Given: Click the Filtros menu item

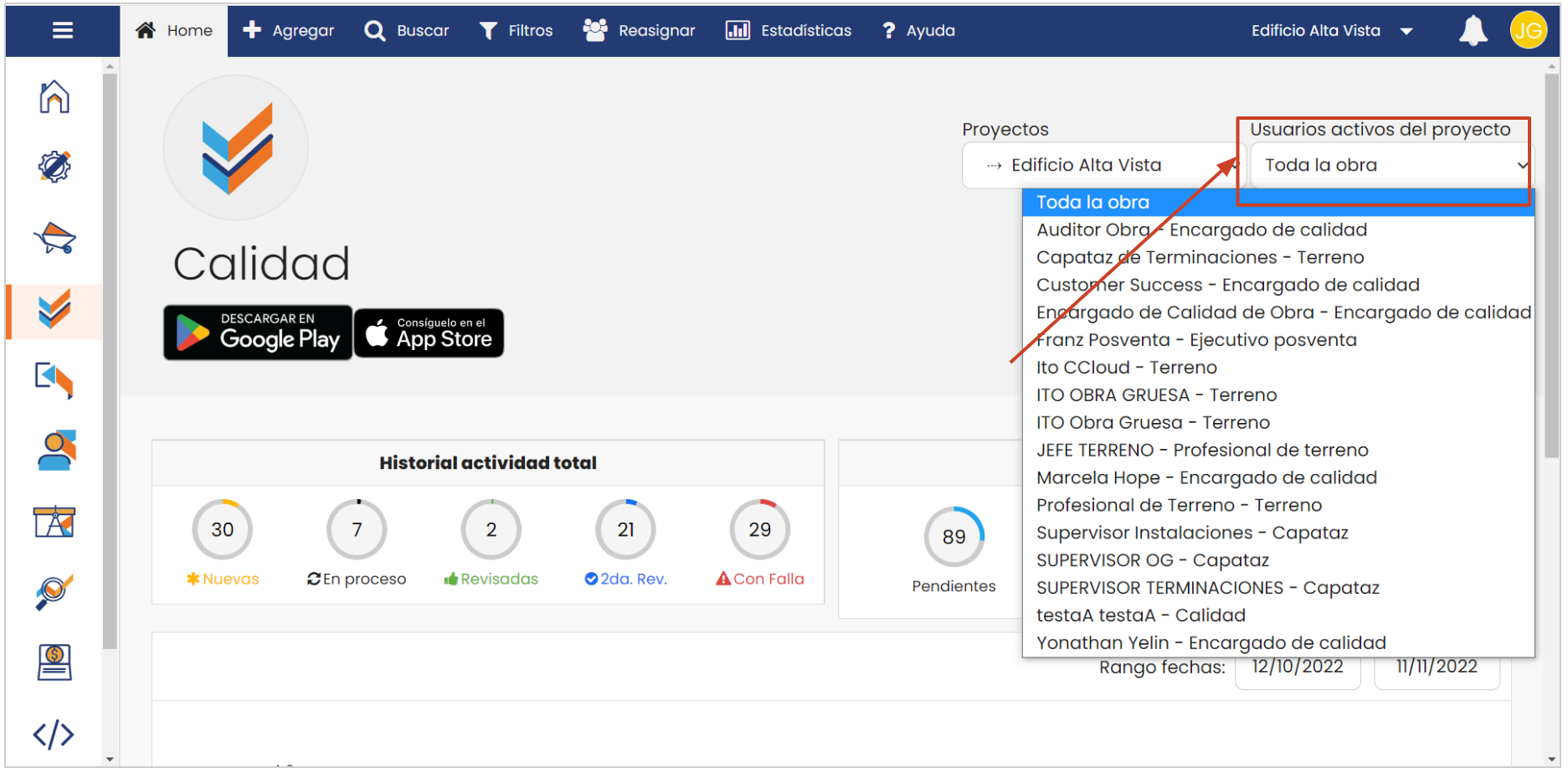Looking at the screenshot, I should [516, 31].
